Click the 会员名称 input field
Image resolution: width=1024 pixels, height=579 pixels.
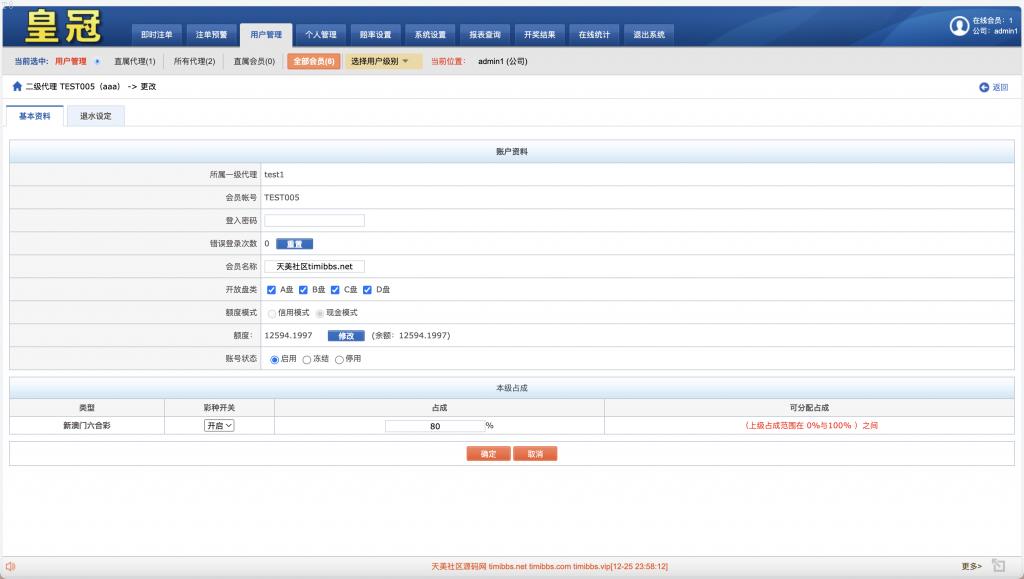314,266
